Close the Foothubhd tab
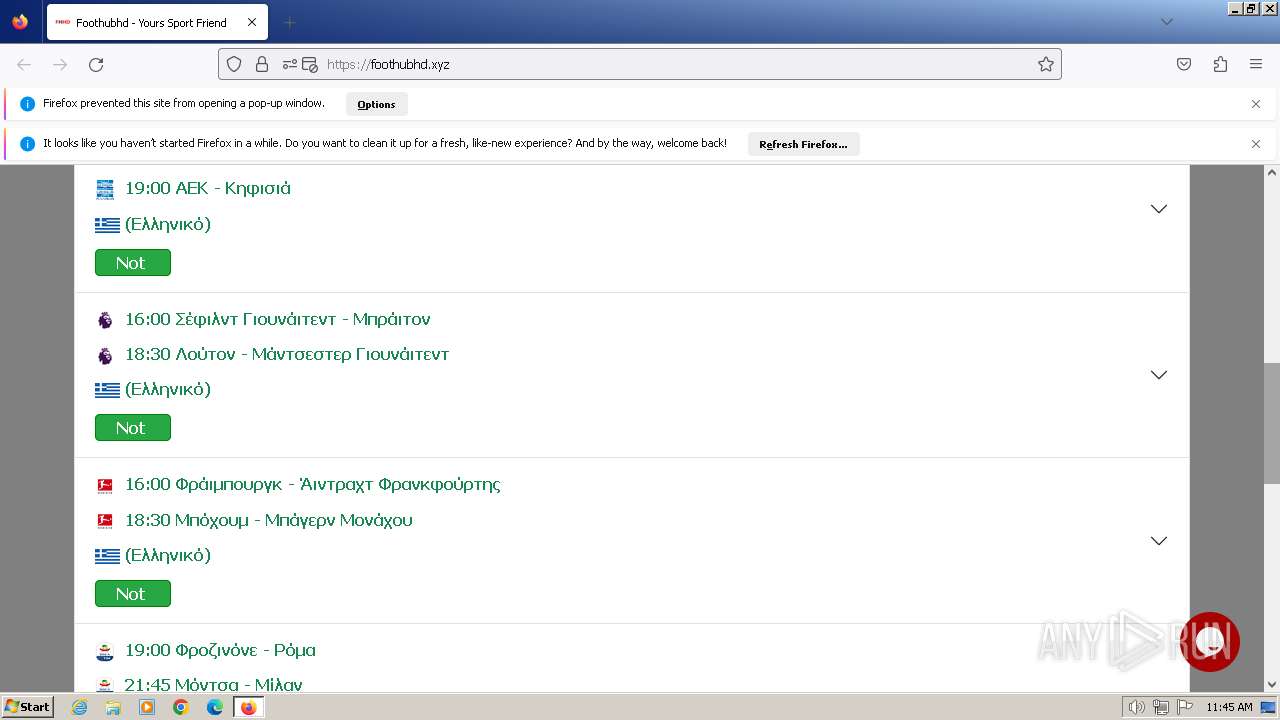This screenshot has height=720, width=1280. pyautogui.click(x=251, y=22)
